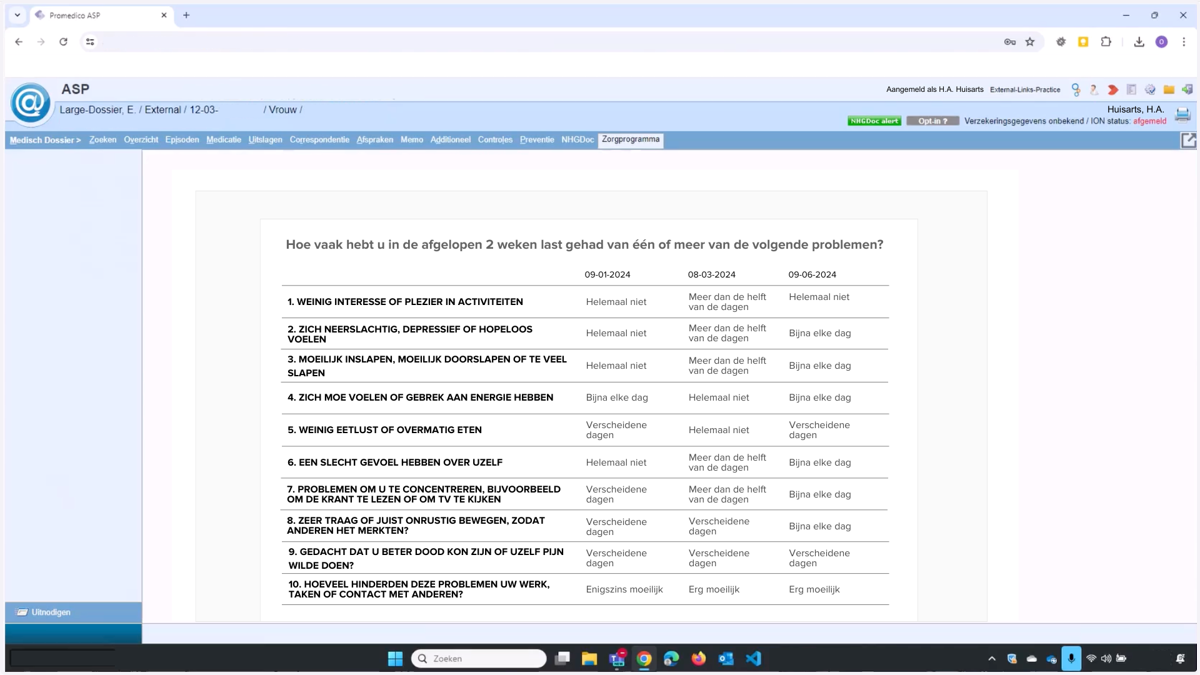Click the blue linked-circles icon in the header
1200x675 pixels.
click(1076, 90)
